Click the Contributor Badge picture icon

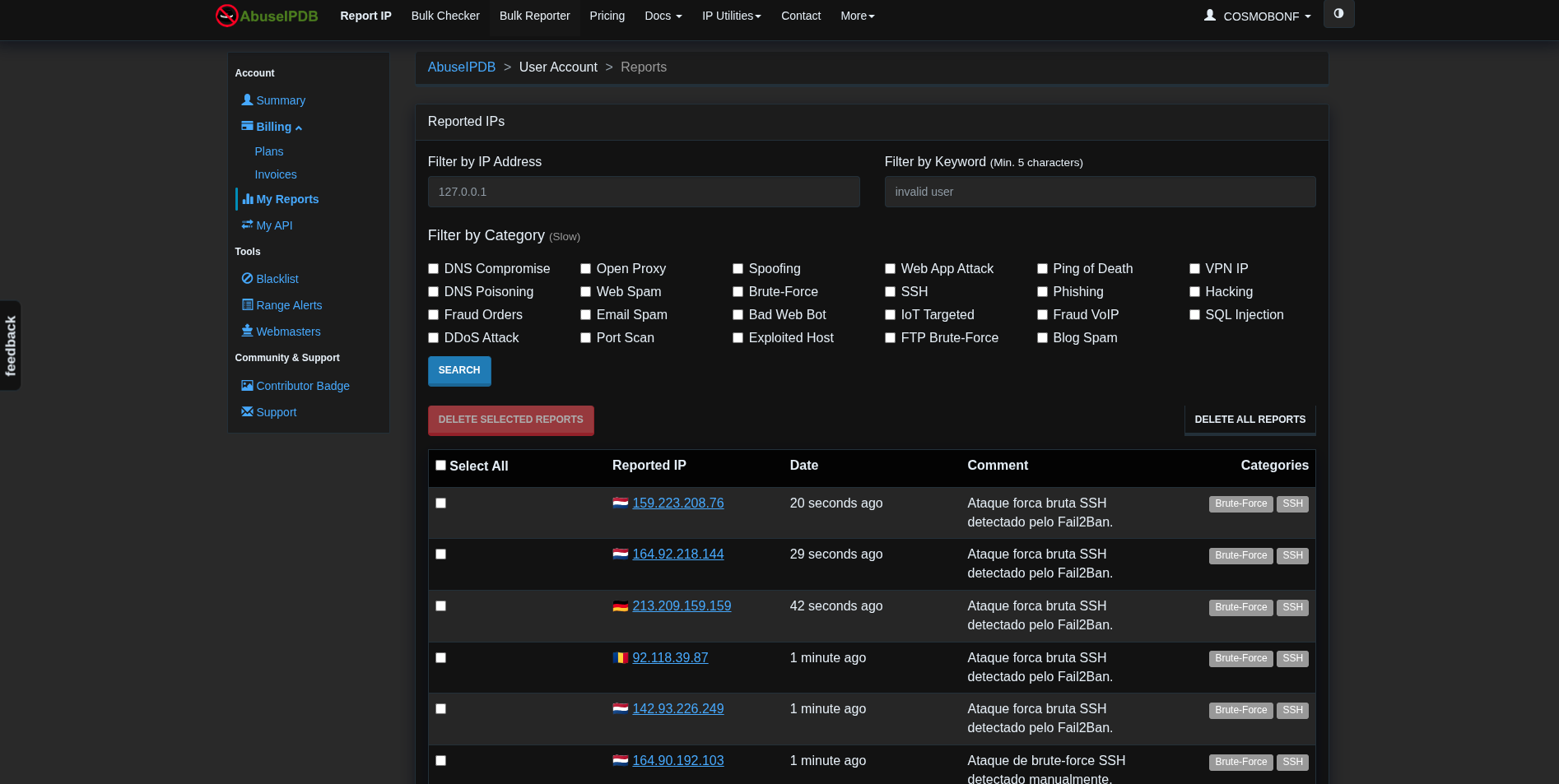pos(247,386)
